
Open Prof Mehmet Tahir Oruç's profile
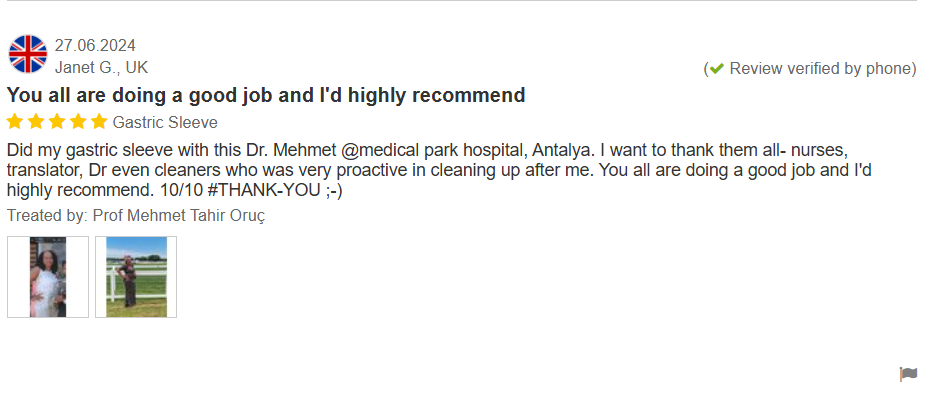point(179,216)
